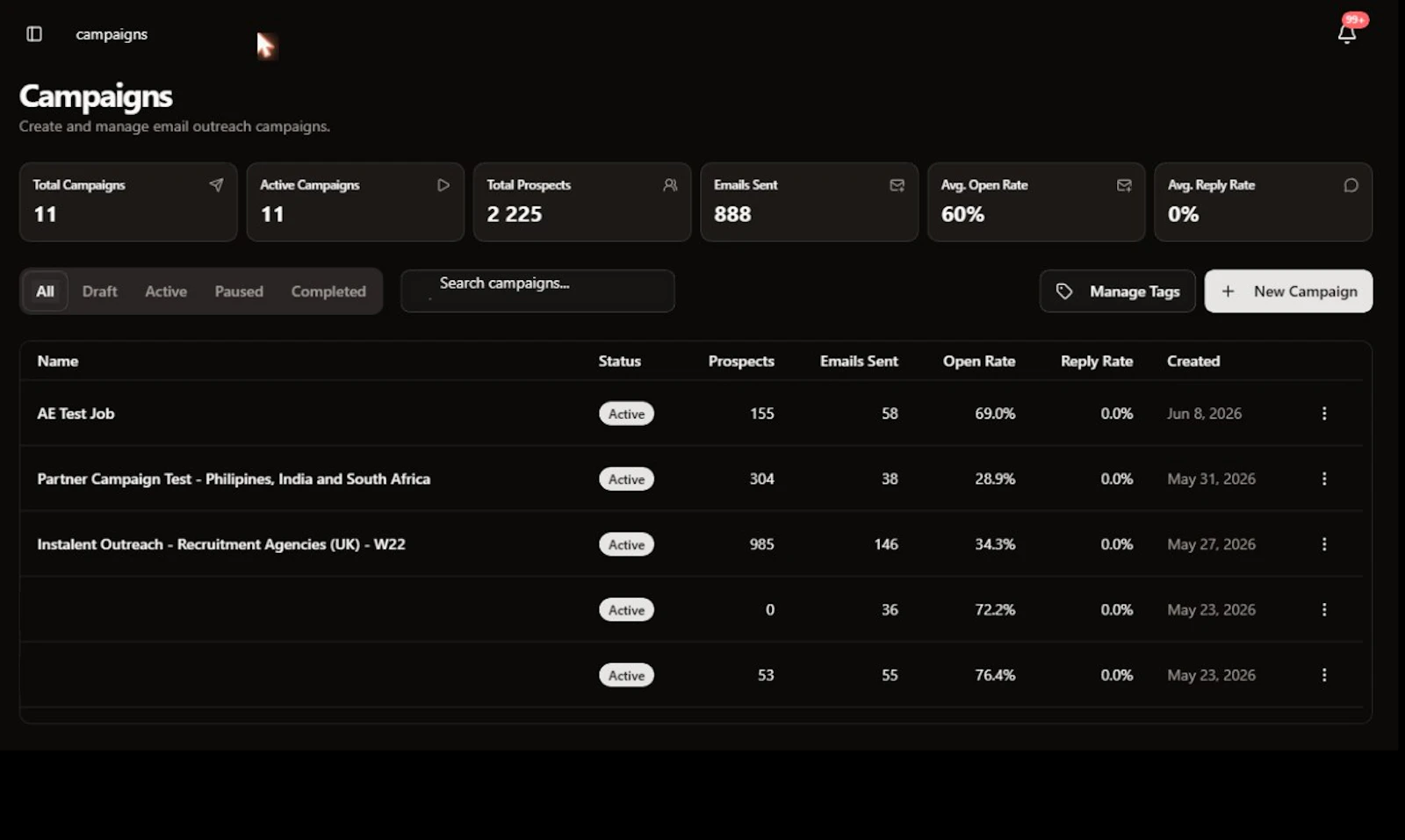This screenshot has width=1405, height=840.
Task: Click the Status column header
Action: tap(619, 361)
